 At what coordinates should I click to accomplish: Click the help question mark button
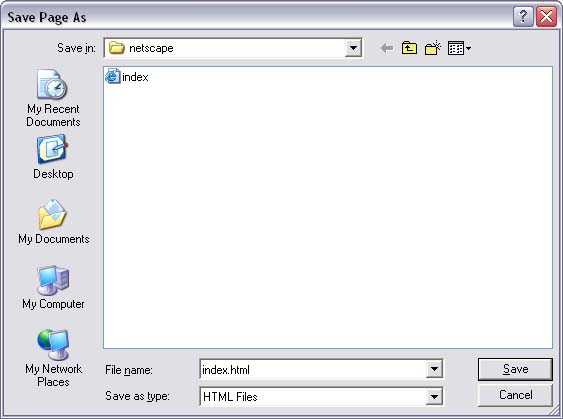coord(523,17)
